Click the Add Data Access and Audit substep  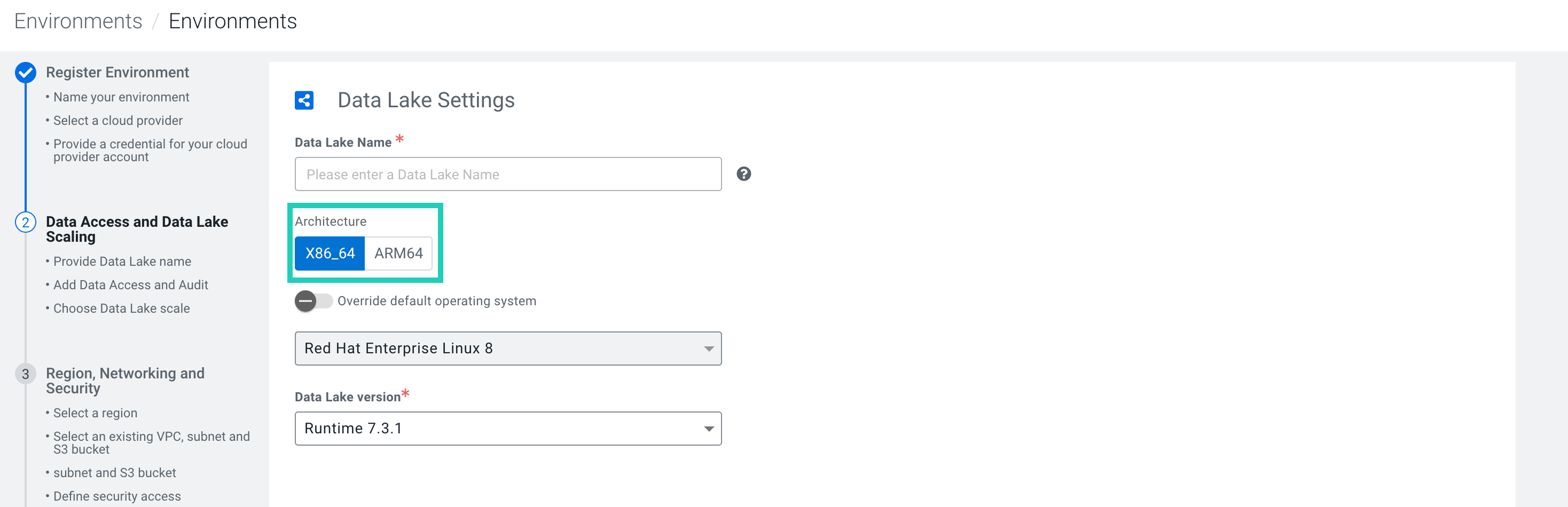(131, 285)
